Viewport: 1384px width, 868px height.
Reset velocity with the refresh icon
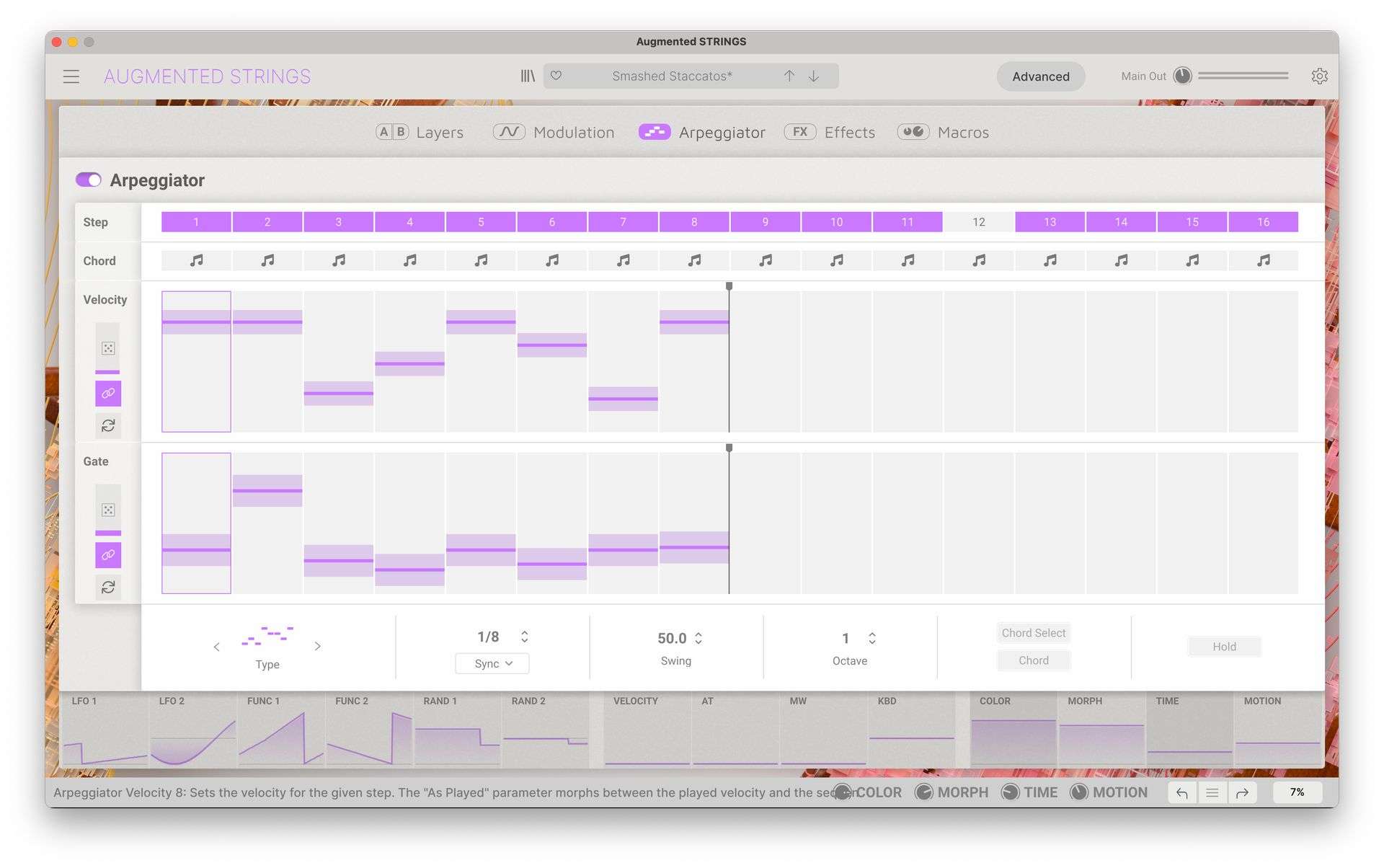tap(108, 426)
